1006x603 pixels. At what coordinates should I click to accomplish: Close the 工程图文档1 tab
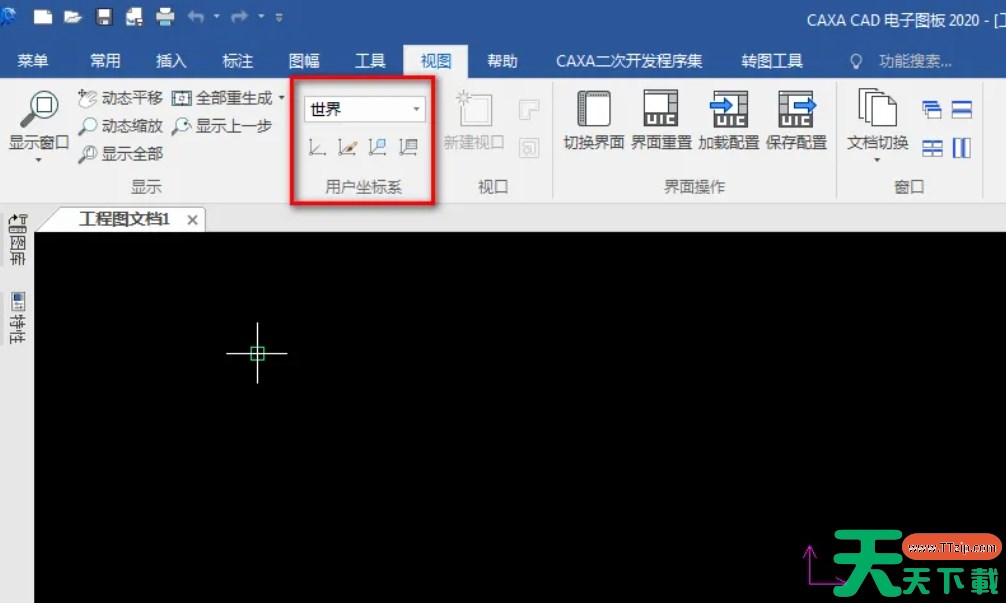click(x=192, y=220)
